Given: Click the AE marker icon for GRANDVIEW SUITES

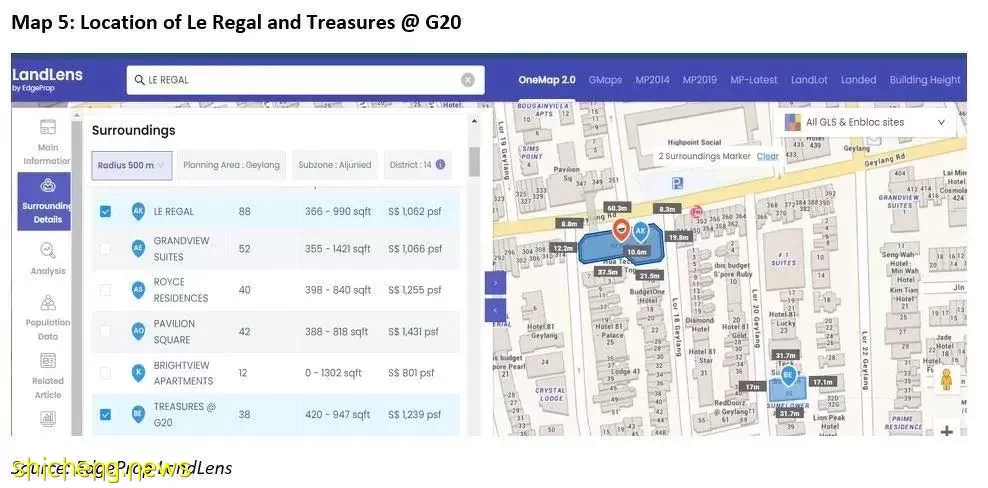Looking at the screenshot, I should 139,249.
